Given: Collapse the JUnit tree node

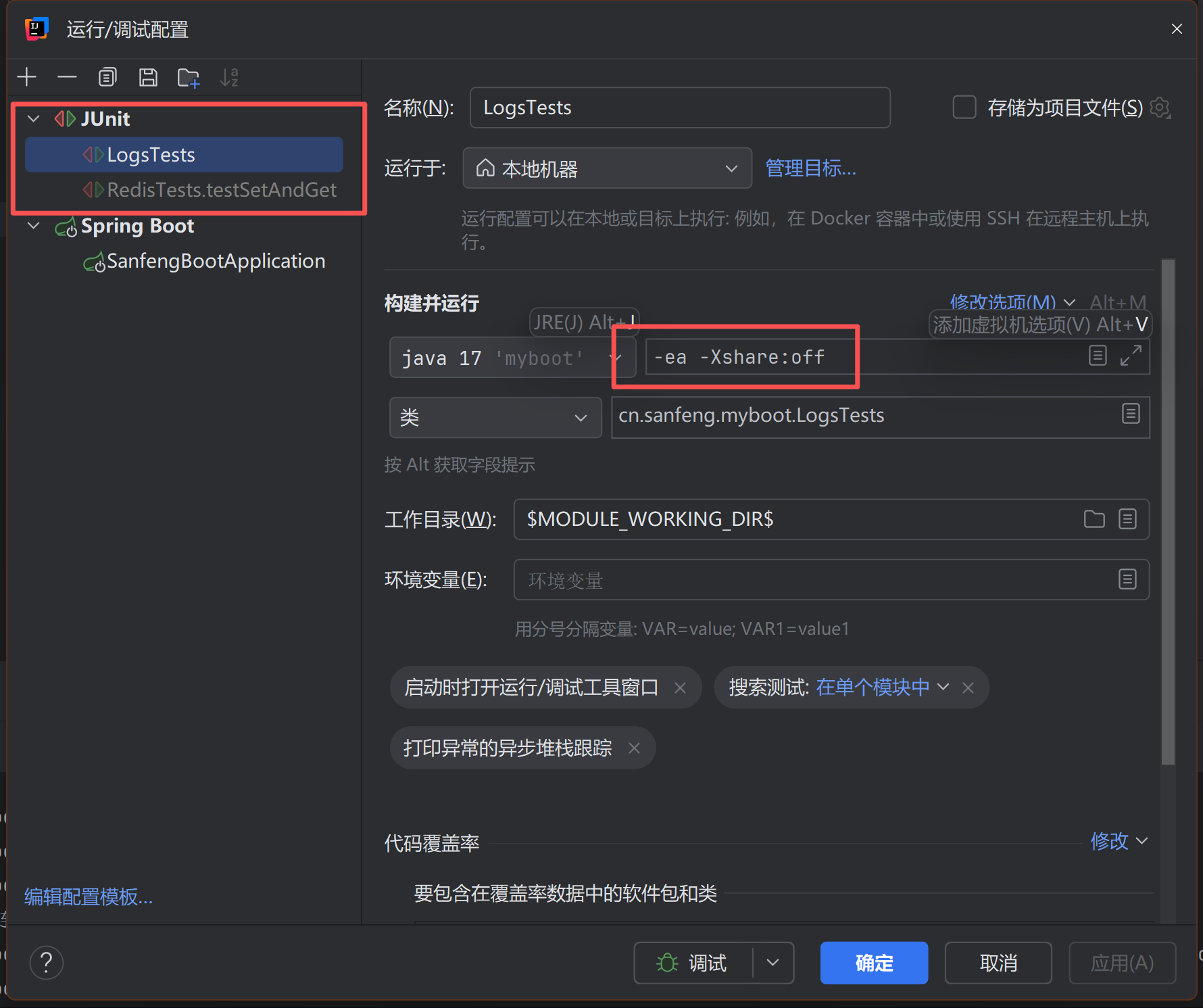Looking at the screenshot, I should coord(33,118).
